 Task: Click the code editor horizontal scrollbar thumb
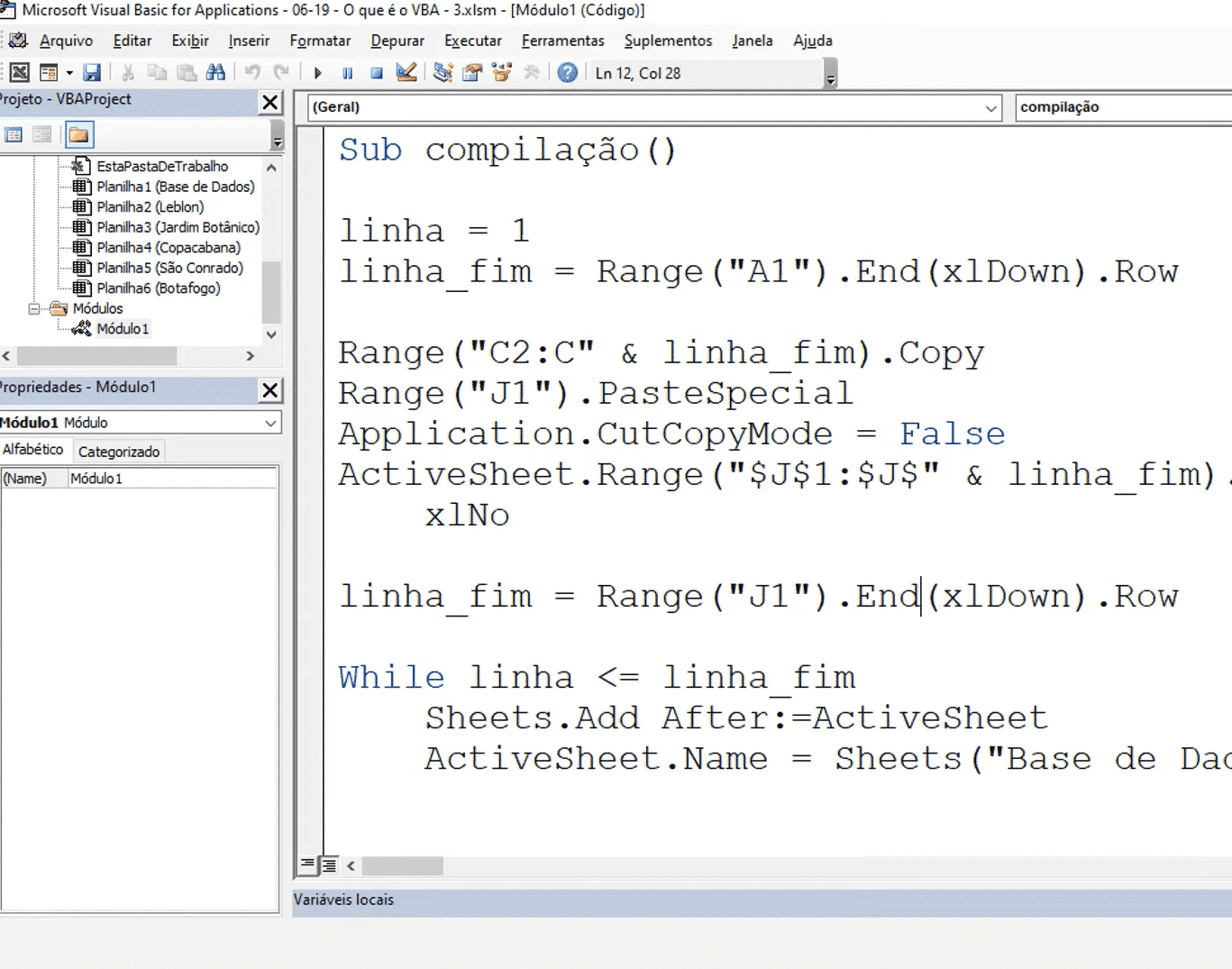[402, 866]
